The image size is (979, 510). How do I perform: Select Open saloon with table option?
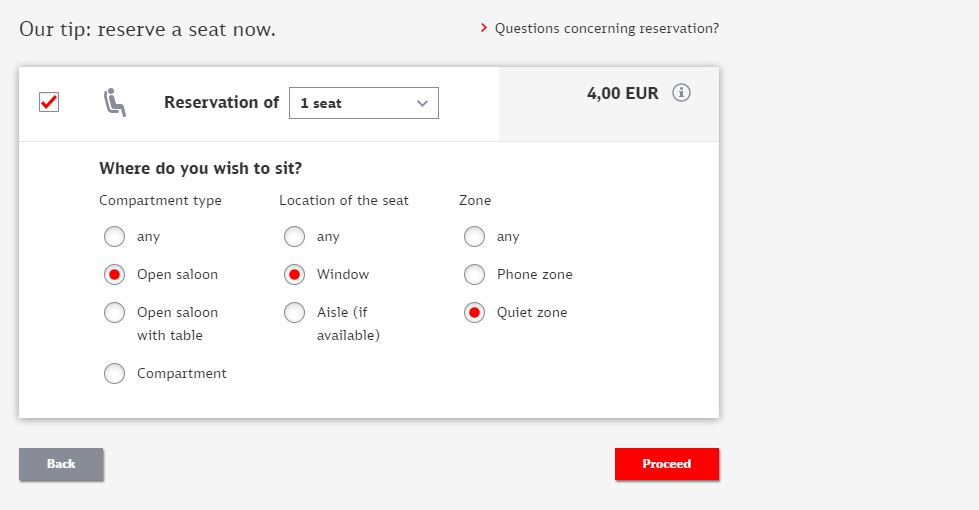pyautogui.click(x=115, y=312)
